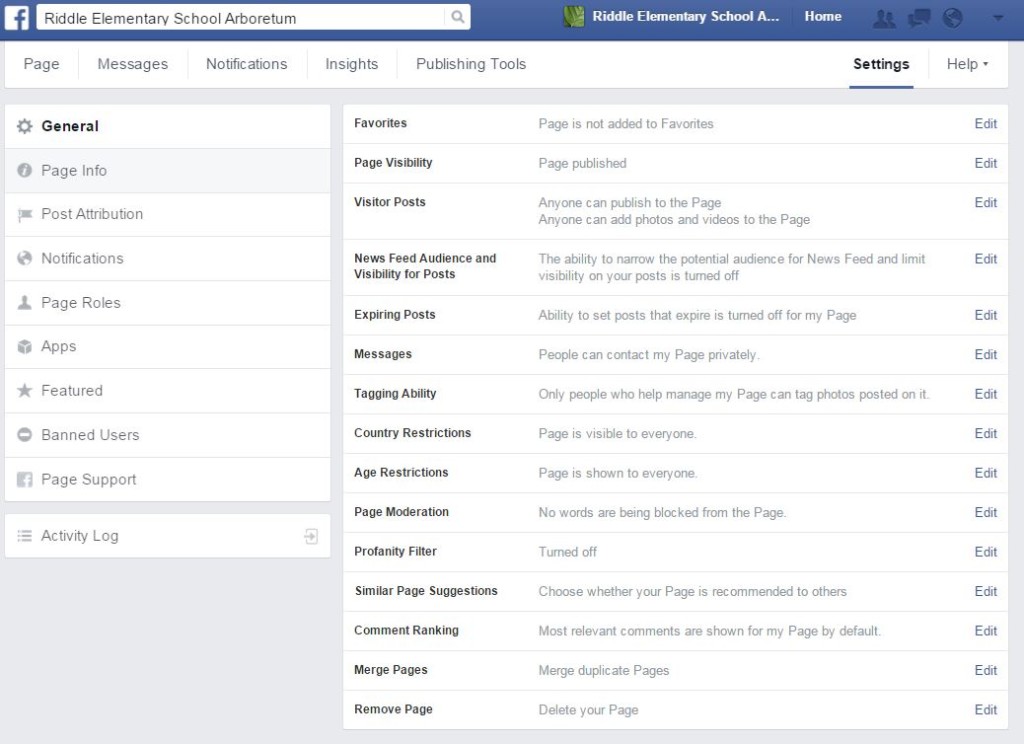Click the sidebar Notifications globe icon
The width and height of the screenshot is (1024, 744).
click(24, 258)
